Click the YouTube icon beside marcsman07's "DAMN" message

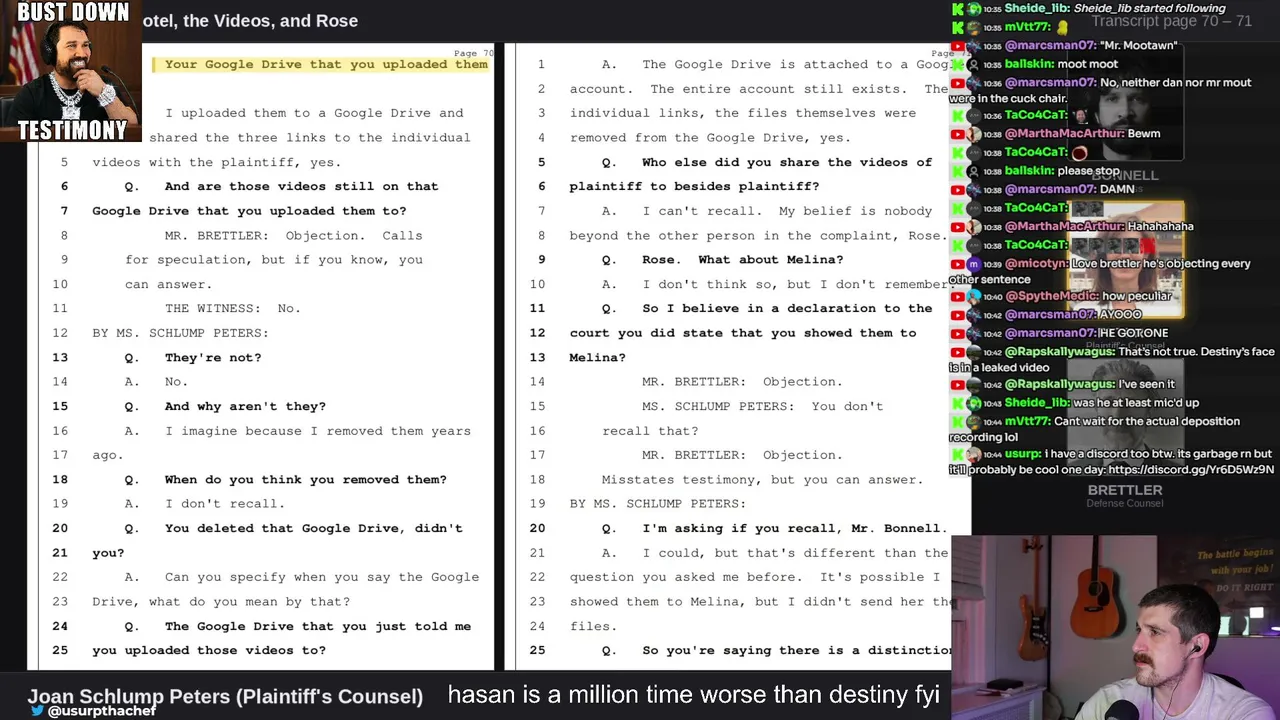click(957, 190)
